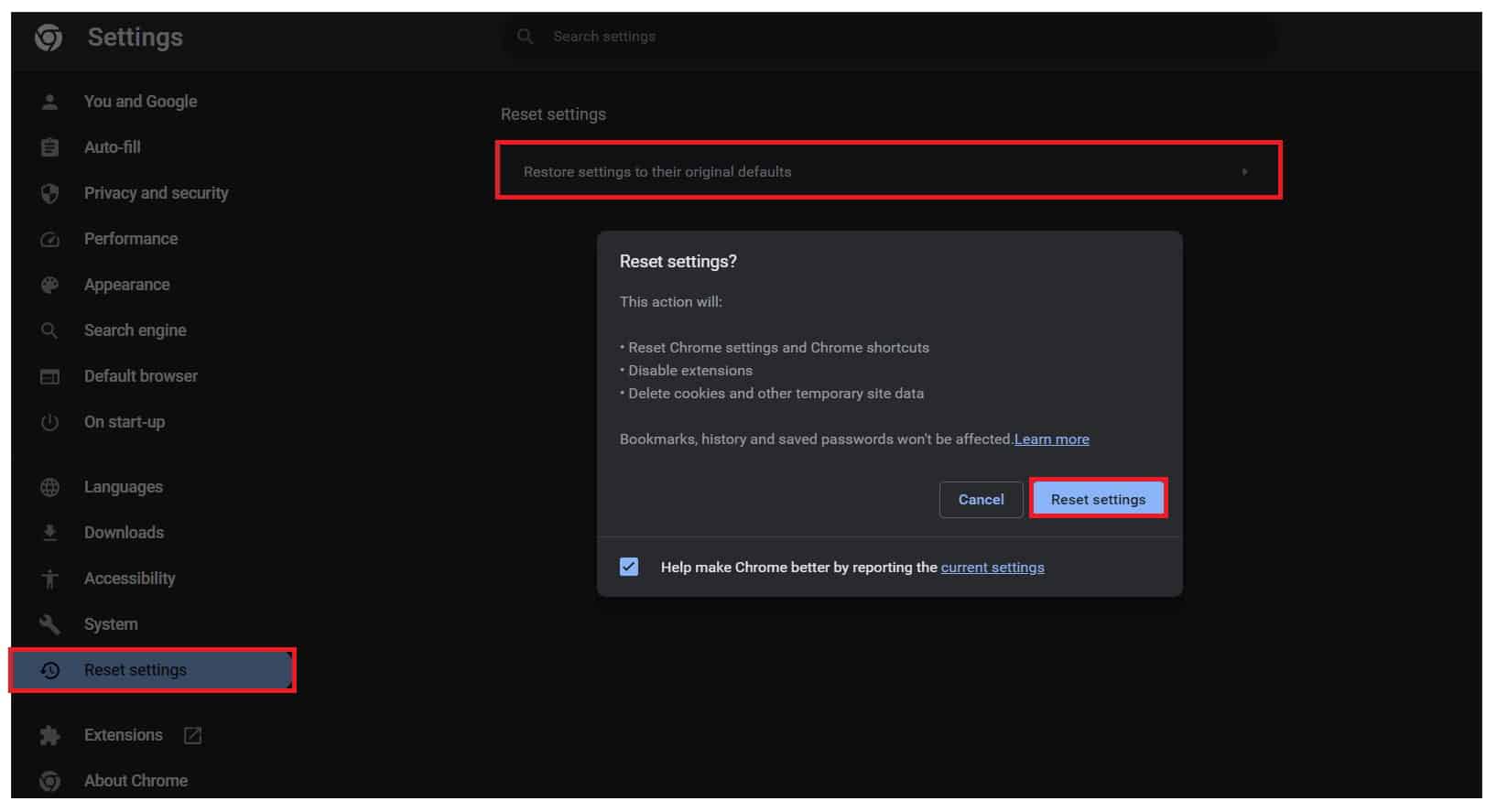Confirm with the blue Reset settings button

pos(1098,499)
